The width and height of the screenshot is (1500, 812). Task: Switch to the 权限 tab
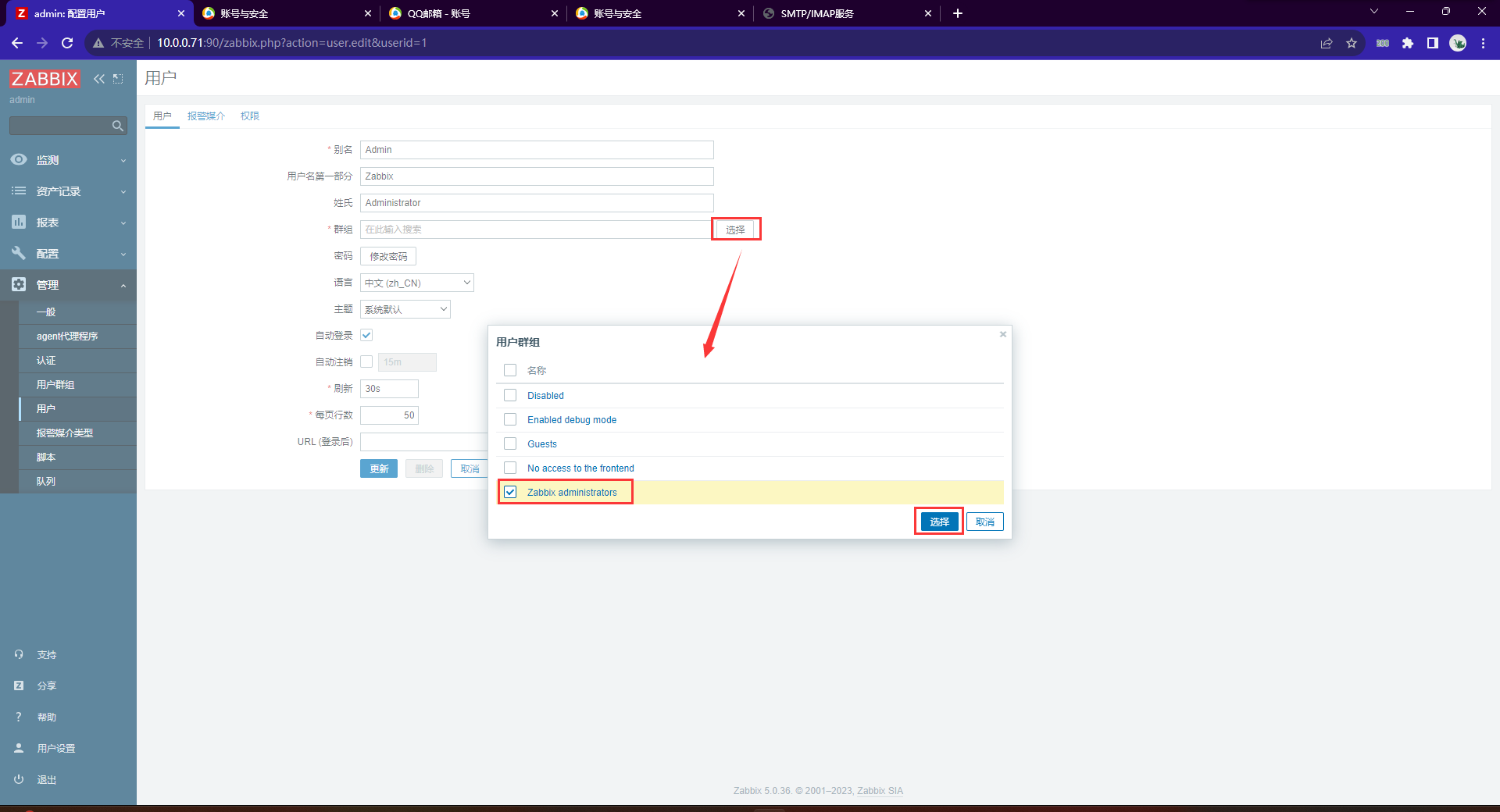click(250, 116)
